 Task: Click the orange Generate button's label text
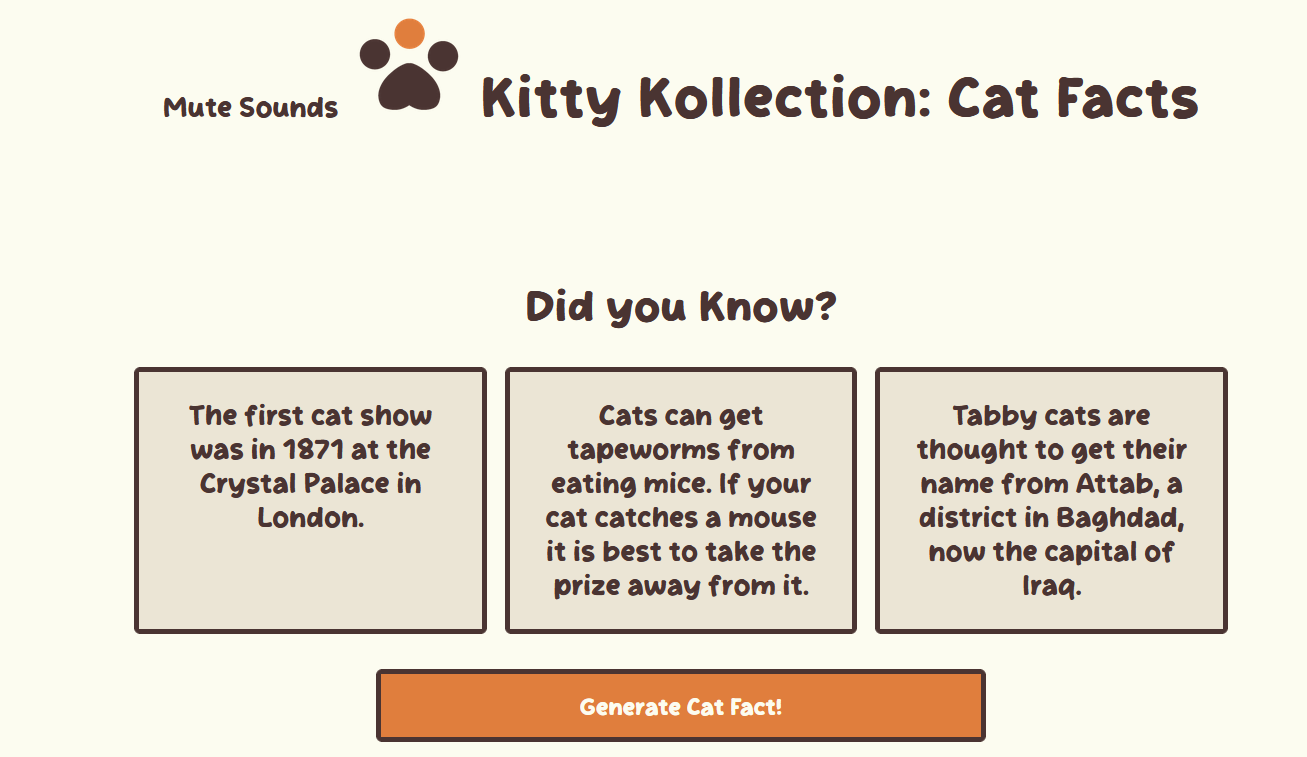point(681,705)
